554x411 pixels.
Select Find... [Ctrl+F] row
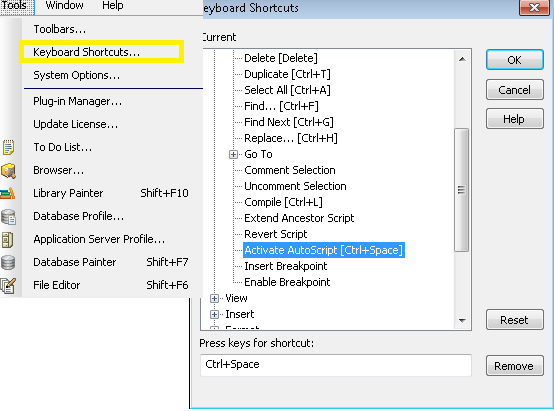click(281, 106)
